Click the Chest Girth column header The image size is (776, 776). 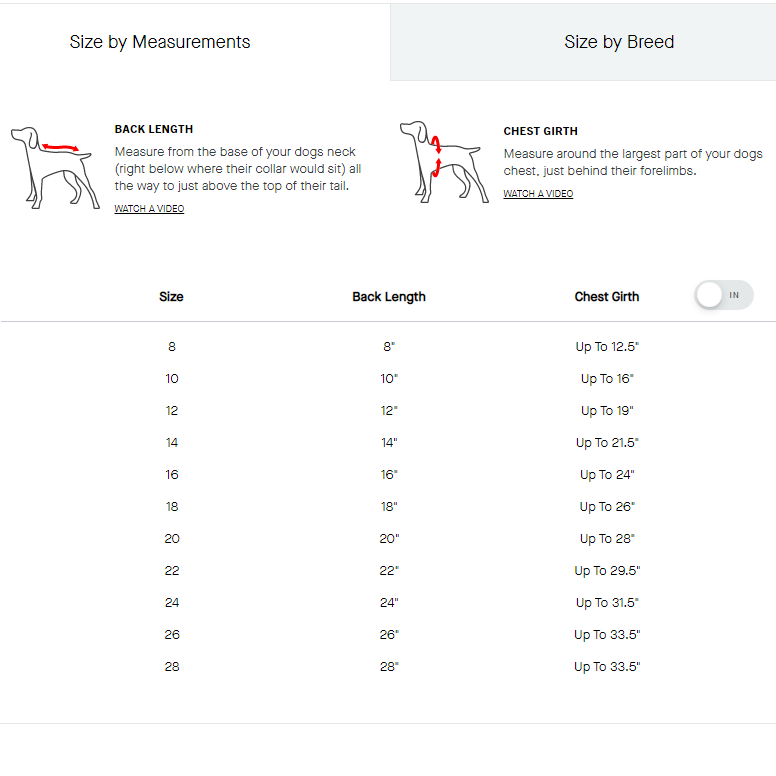607,297
